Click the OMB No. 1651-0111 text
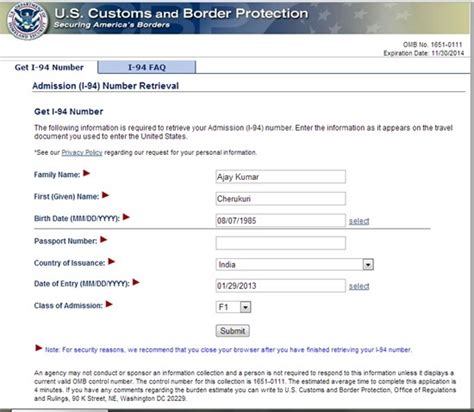Image resolution: width=474 pixels, height=412 pixels. tap(433, 45)
